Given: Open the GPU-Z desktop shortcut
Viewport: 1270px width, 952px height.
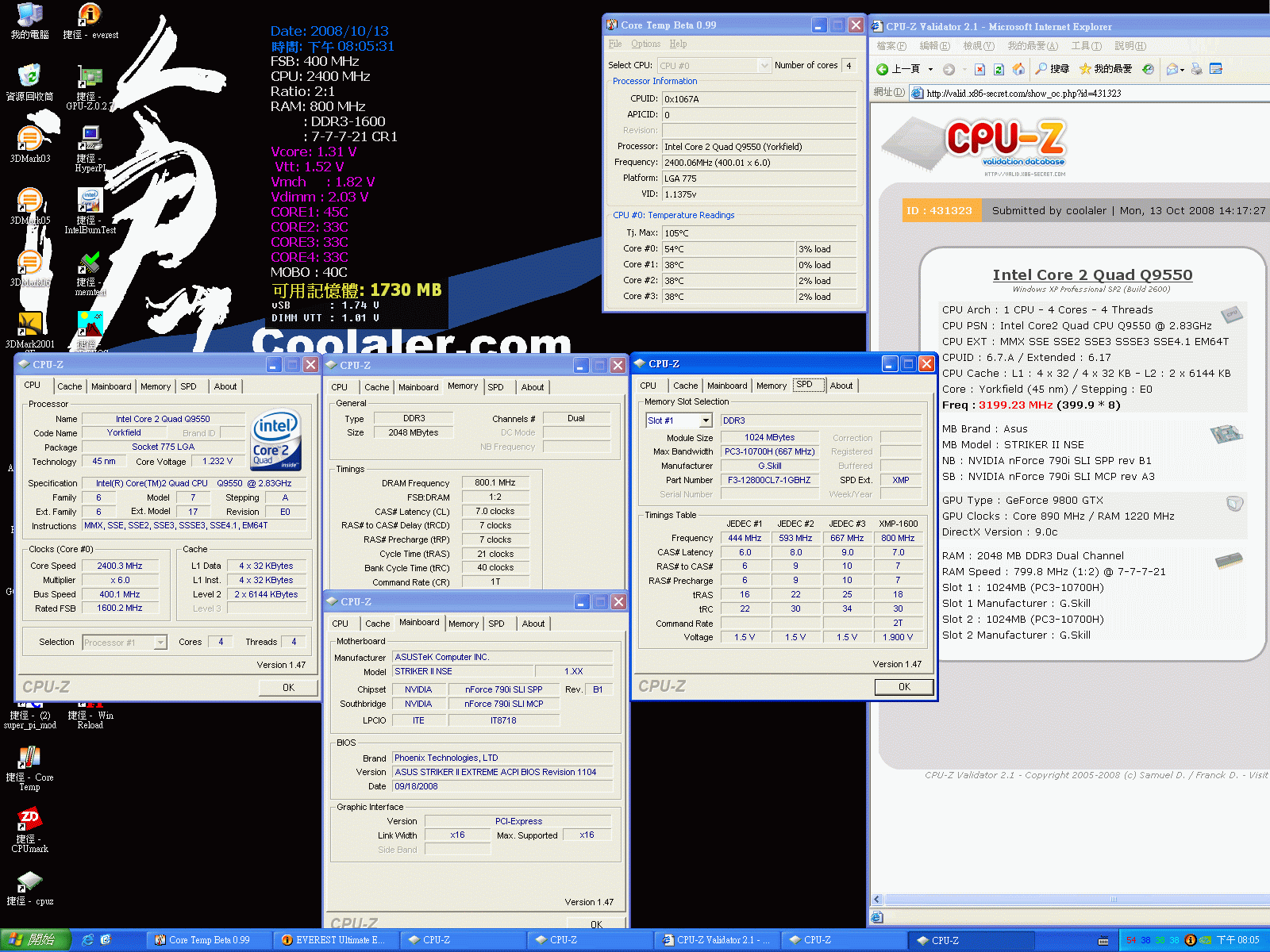Looking at the screenshot, I should (90, 87).
